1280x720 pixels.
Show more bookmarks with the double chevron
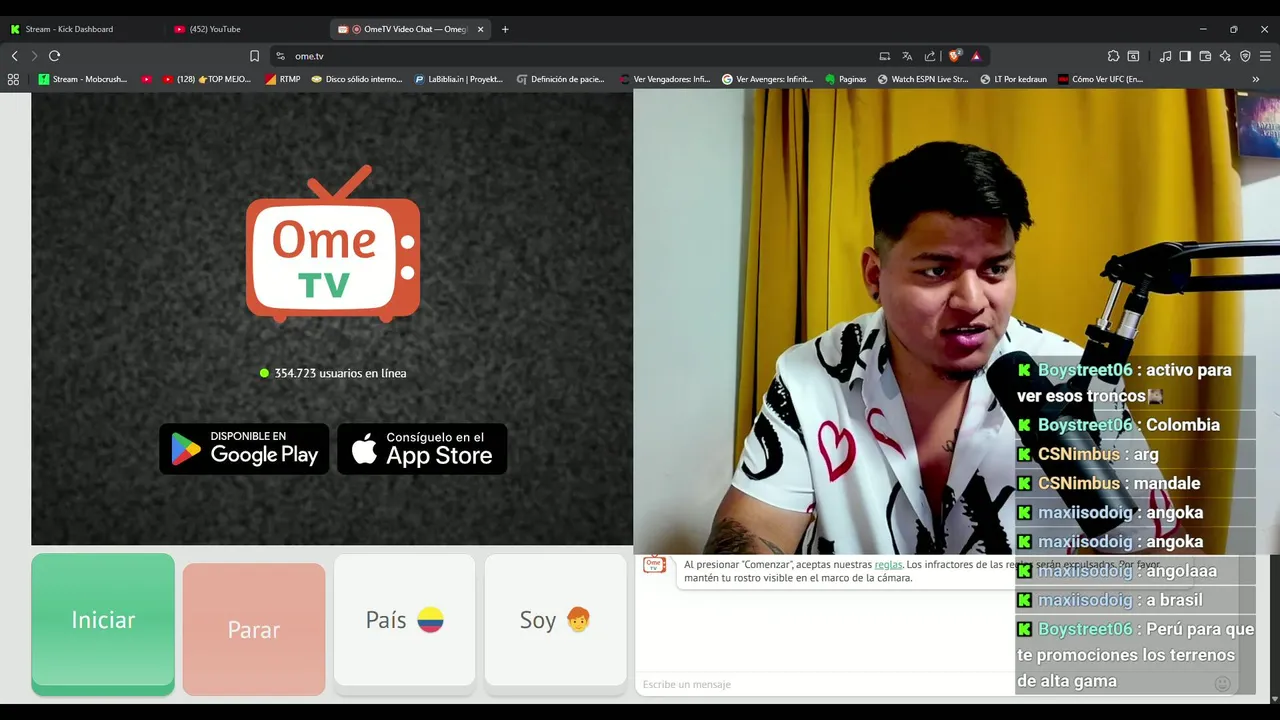tap(1256, 79)
